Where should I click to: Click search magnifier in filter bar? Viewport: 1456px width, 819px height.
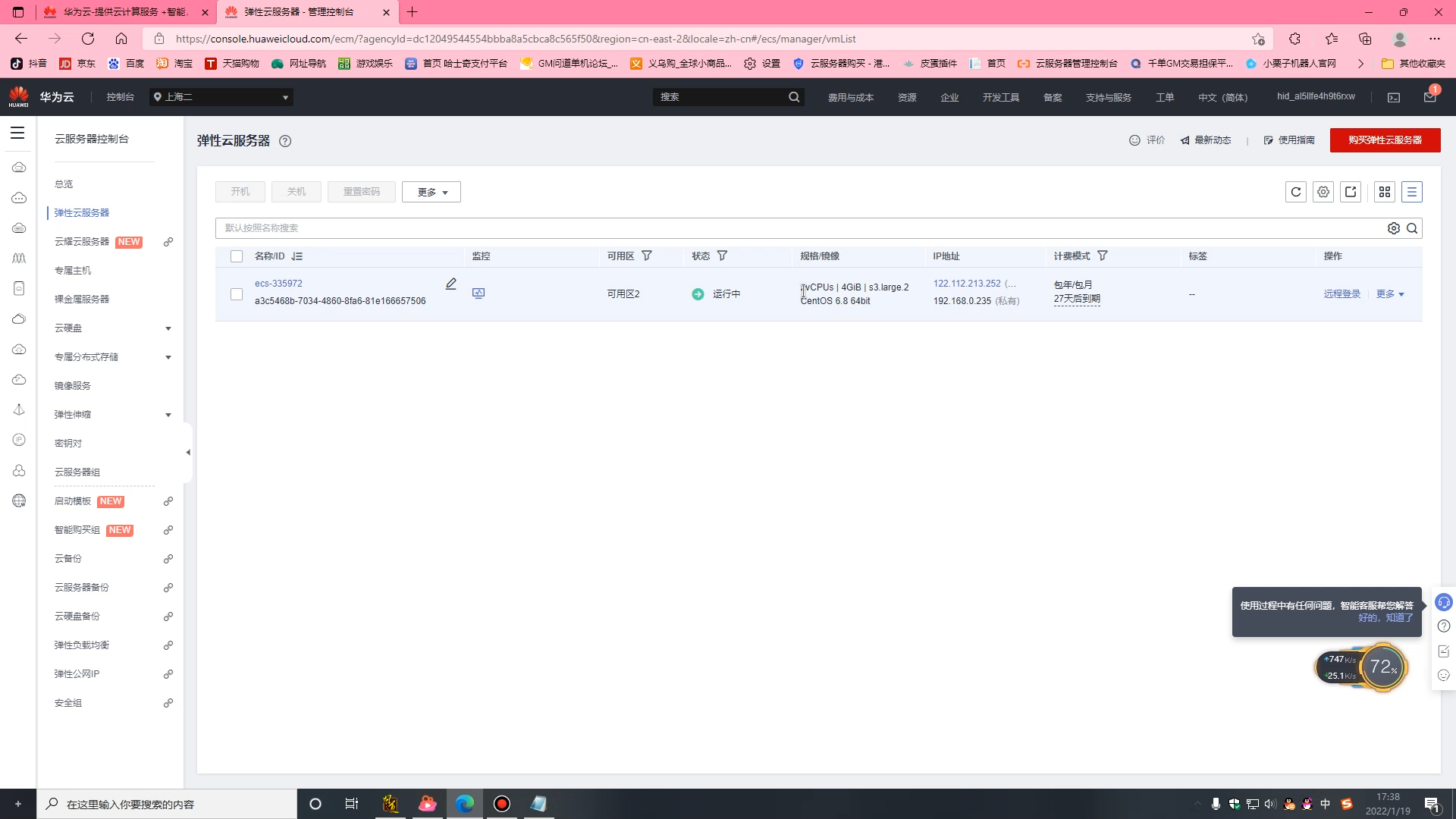coord(1412,228)
